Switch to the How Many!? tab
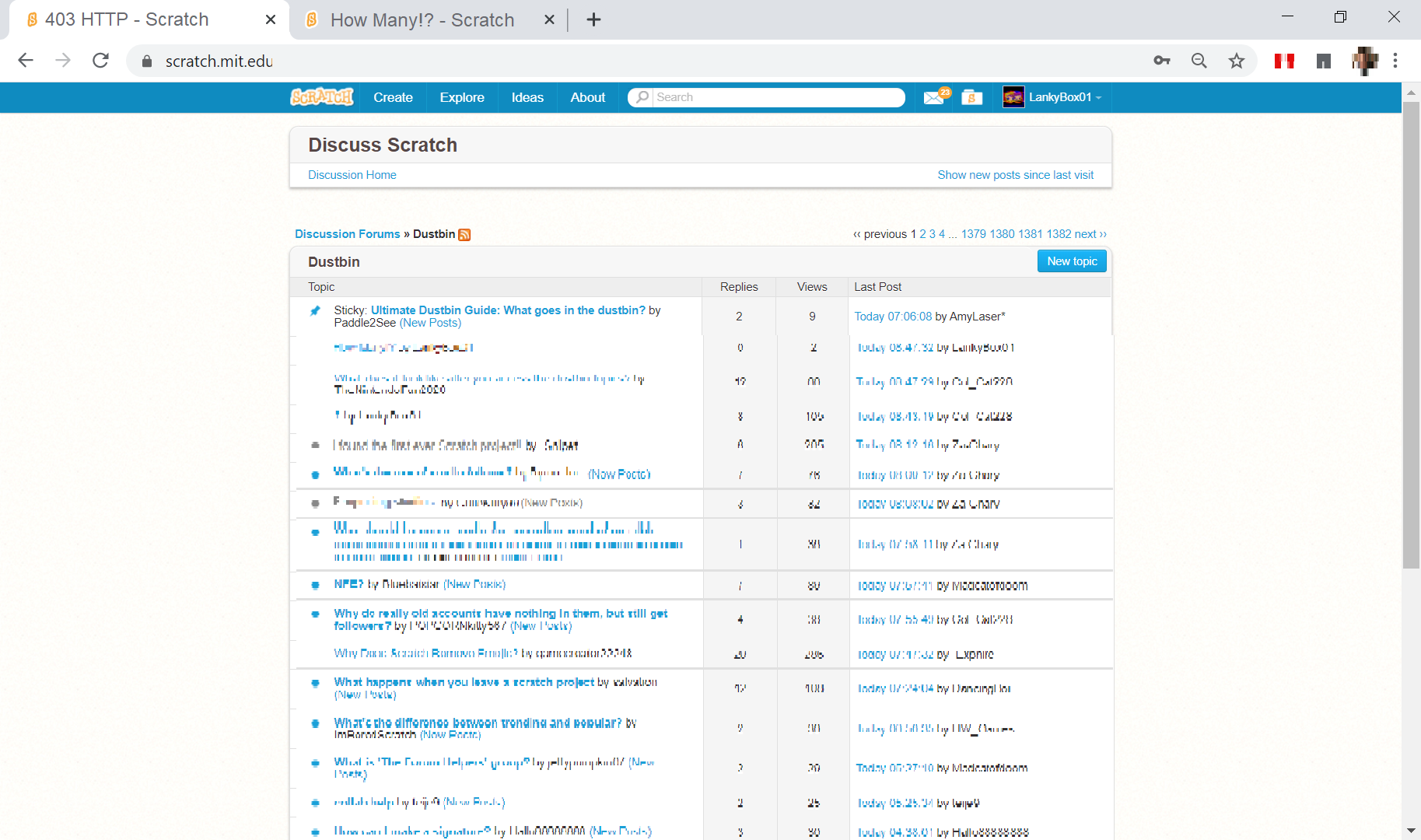Image resolution: width=1421 pixels, height=840 pixels. pyautogui.click(x=422, y=20)
